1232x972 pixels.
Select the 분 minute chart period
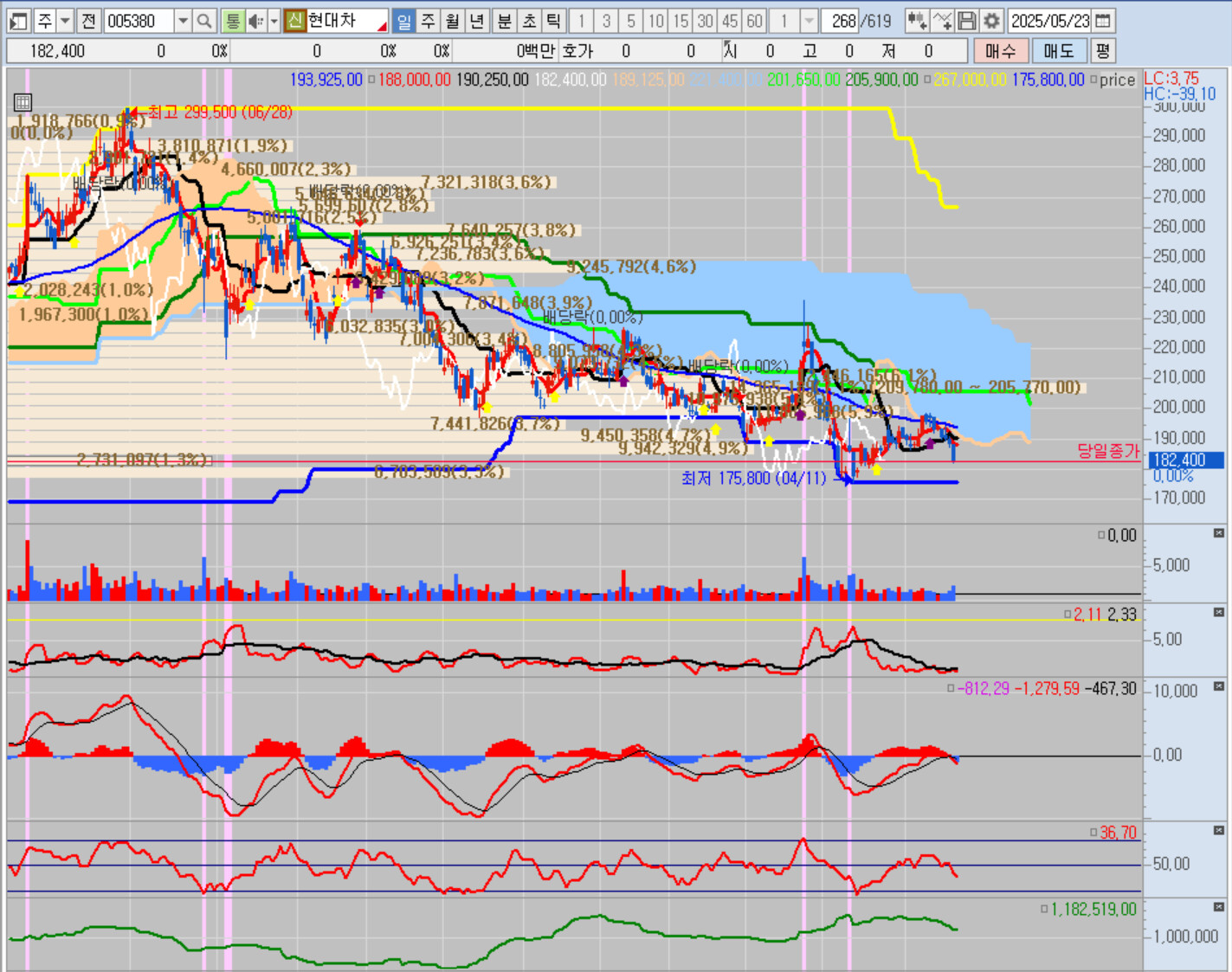coord(505,21)
